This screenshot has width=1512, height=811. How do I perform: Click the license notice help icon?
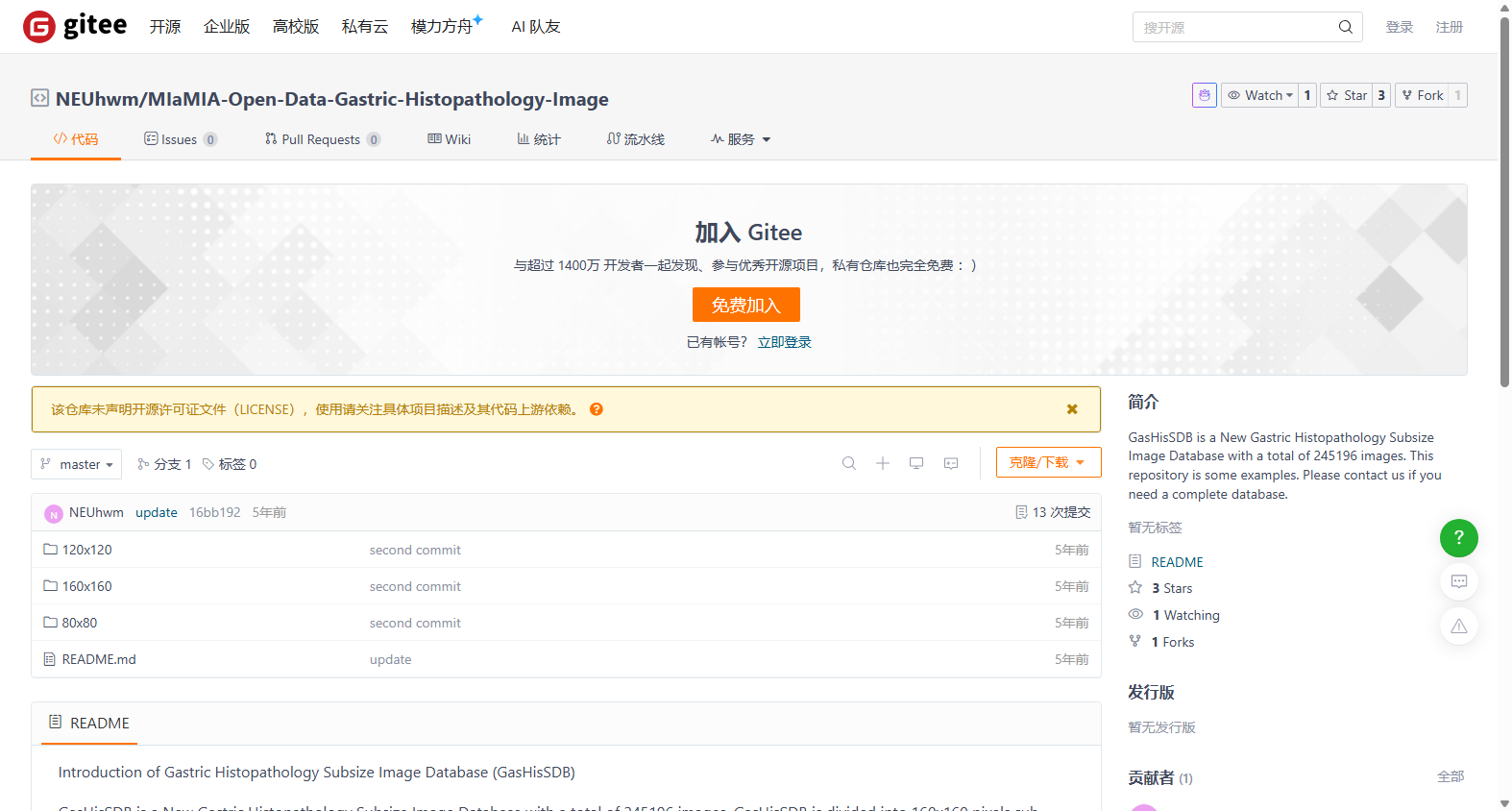click(x=597, y=409)
